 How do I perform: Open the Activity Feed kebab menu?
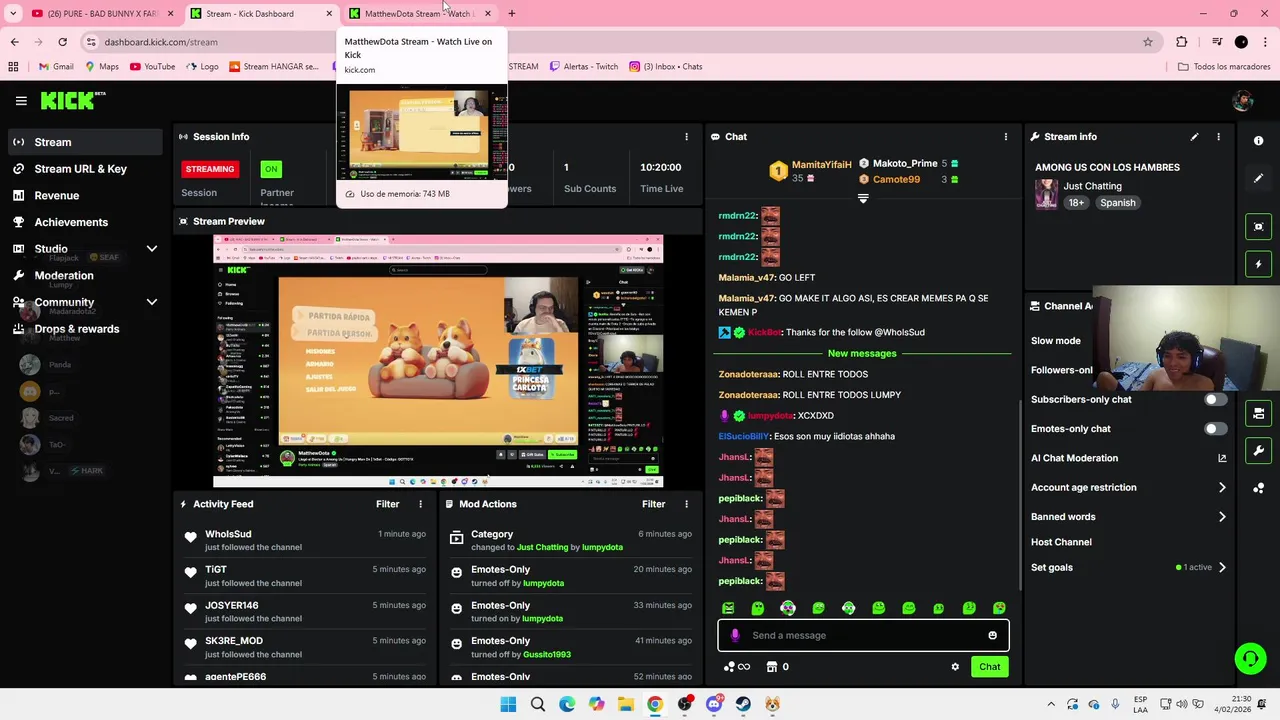420,504
